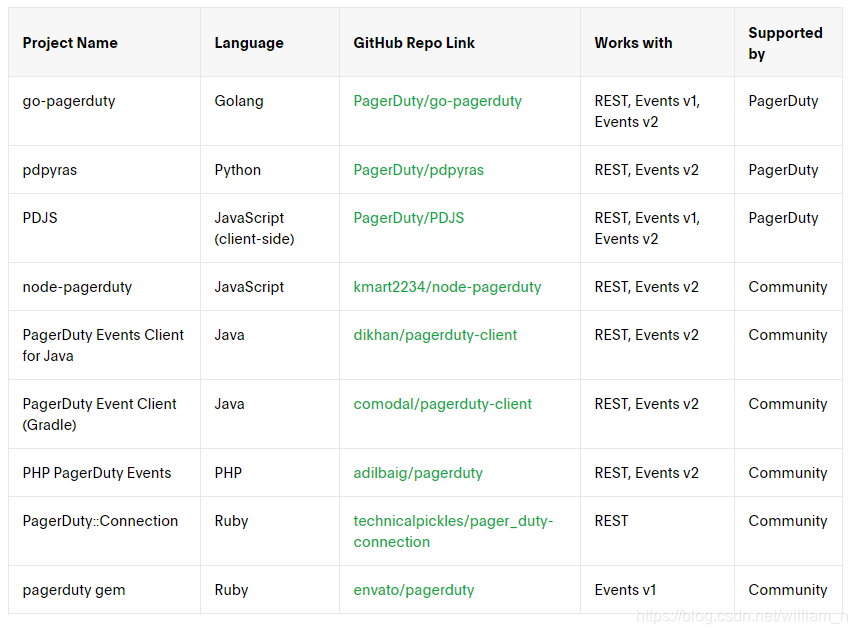Select the PHP language cell
The image size is (857, 634).
(270, 473)
